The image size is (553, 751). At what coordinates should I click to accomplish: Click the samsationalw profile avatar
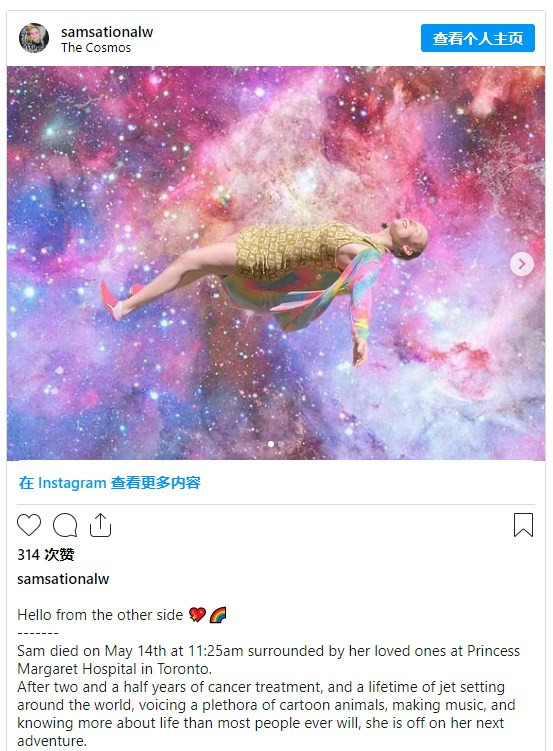34,38
